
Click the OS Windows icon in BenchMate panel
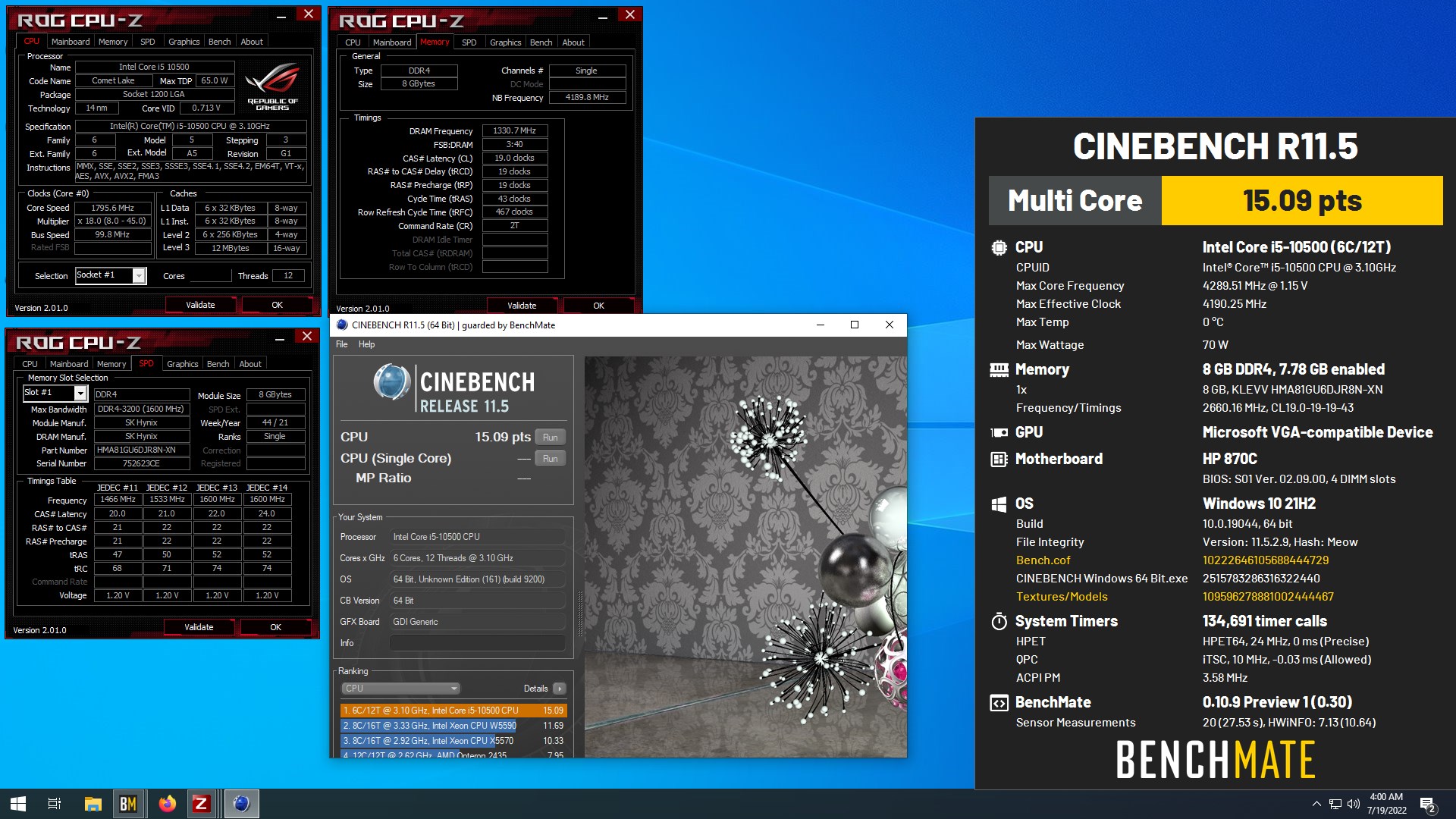point(999,504)
